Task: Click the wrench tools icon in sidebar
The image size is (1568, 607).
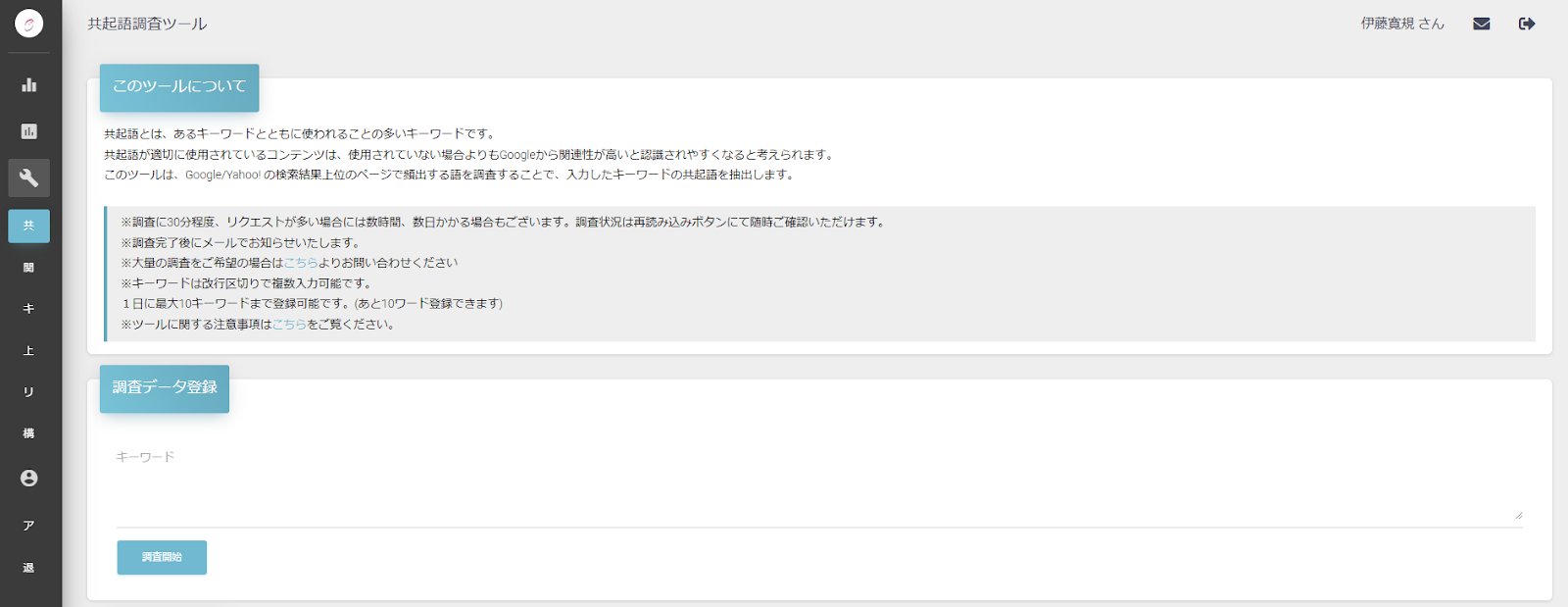Action: pyautogui.click(x=29, y=177)
